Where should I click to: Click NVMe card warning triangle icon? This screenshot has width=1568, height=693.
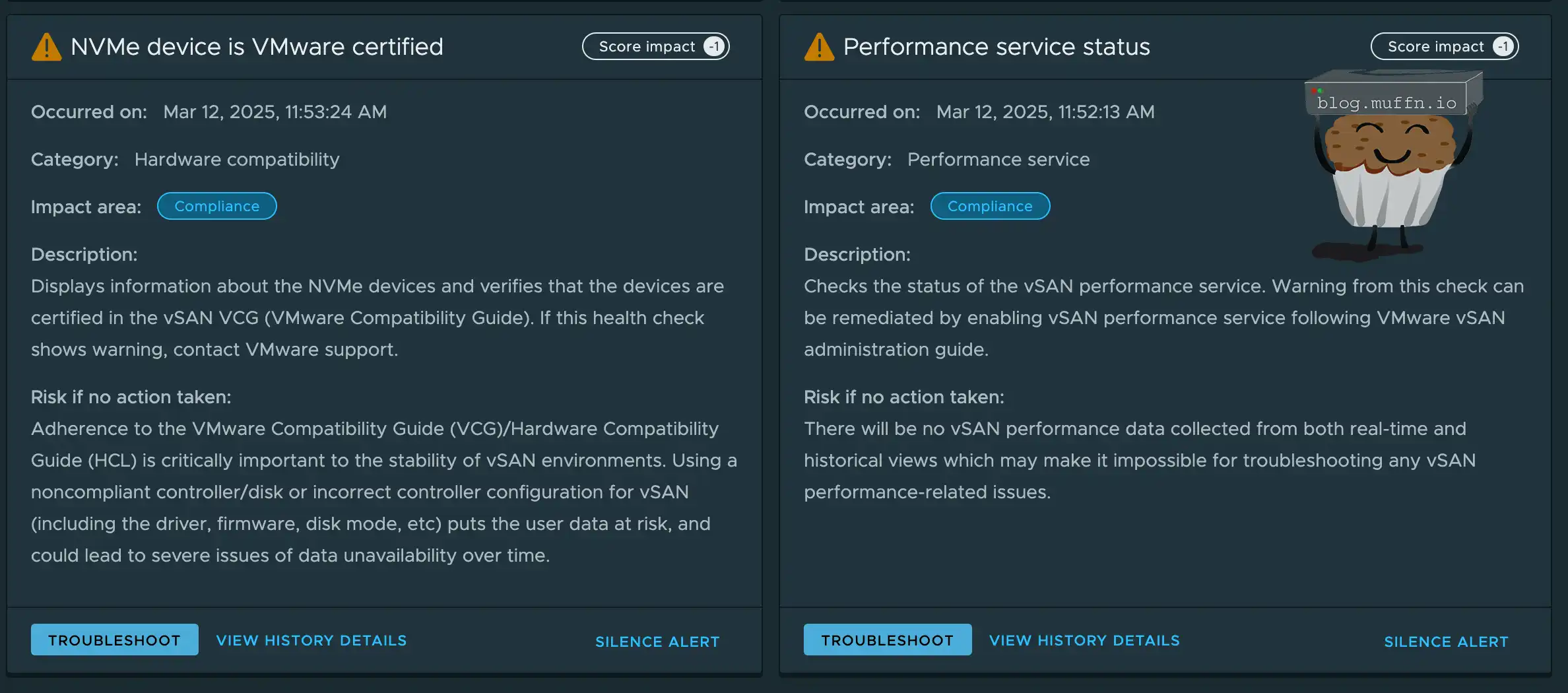click(x=46, y=48)
